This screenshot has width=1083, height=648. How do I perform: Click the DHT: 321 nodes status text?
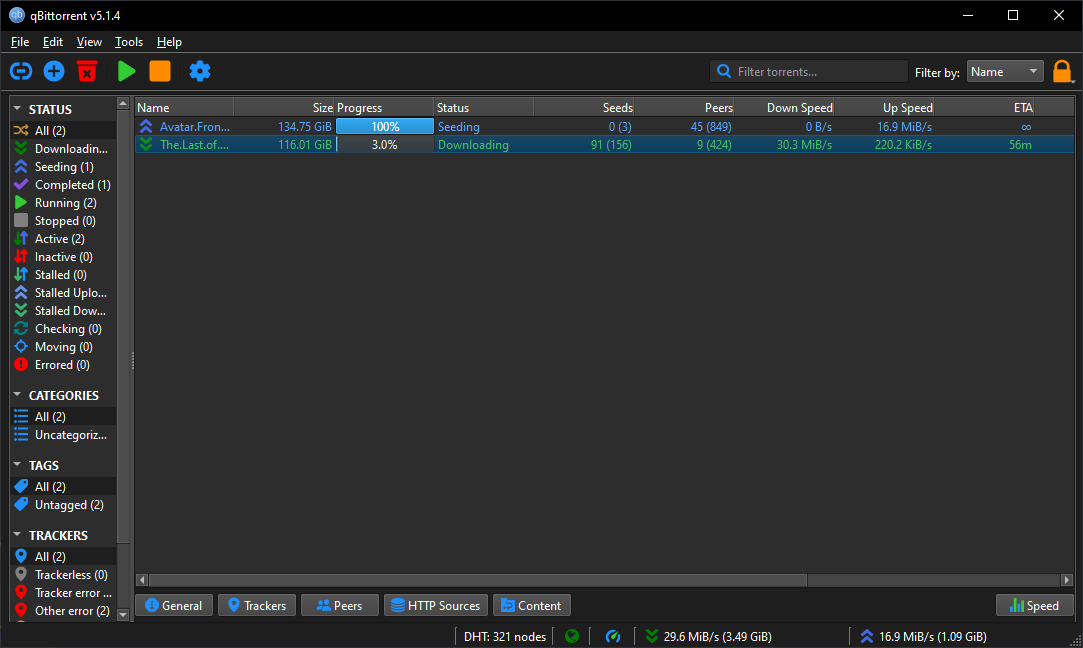[505, 636]
